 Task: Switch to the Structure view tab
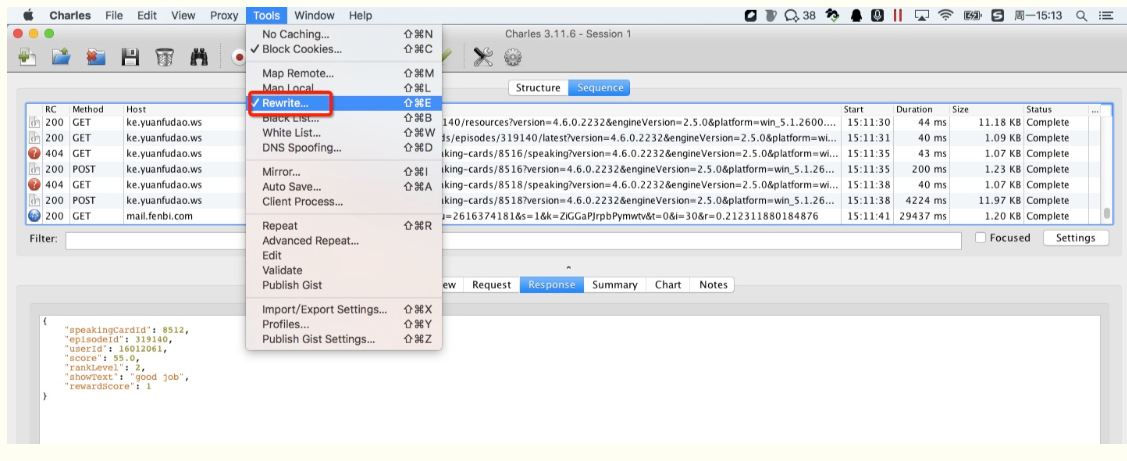pos(538,88)
